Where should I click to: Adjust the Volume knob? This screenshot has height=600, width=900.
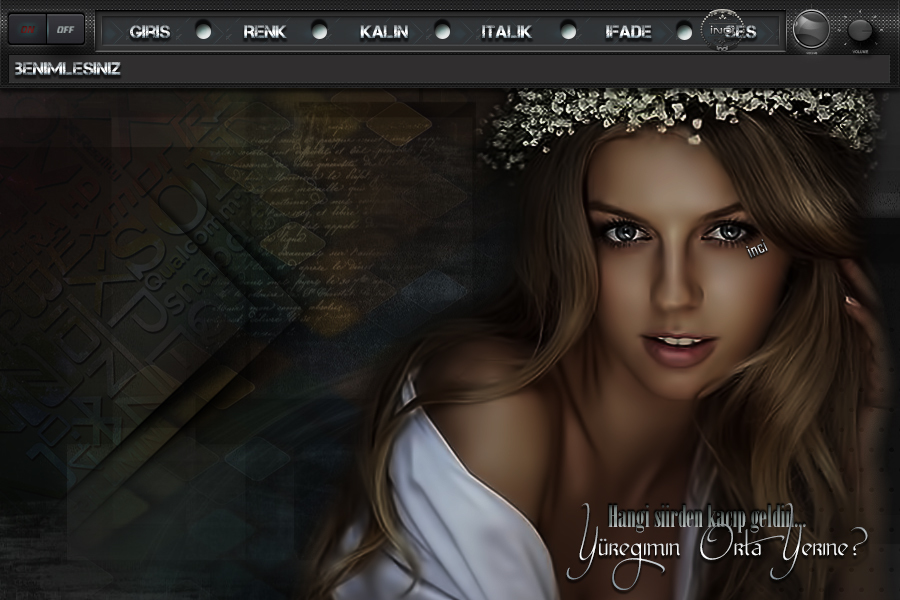(859, 30)
